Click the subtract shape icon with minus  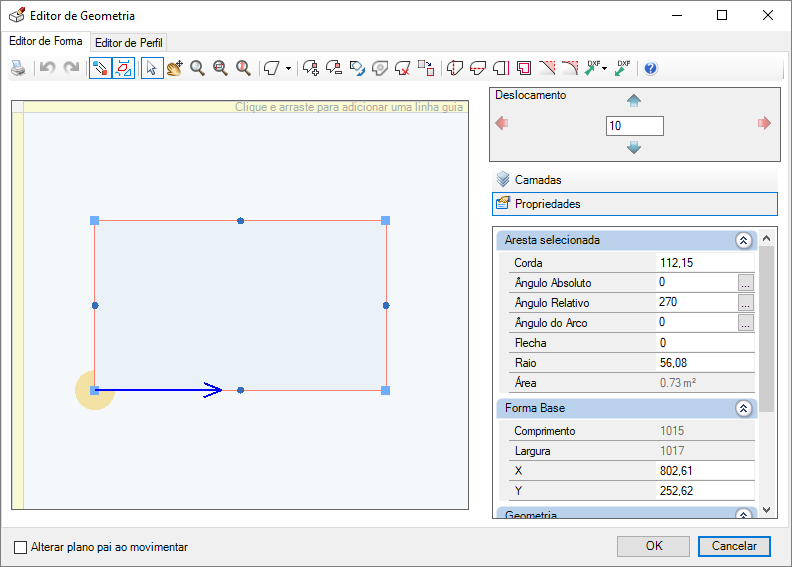point(334,68)
